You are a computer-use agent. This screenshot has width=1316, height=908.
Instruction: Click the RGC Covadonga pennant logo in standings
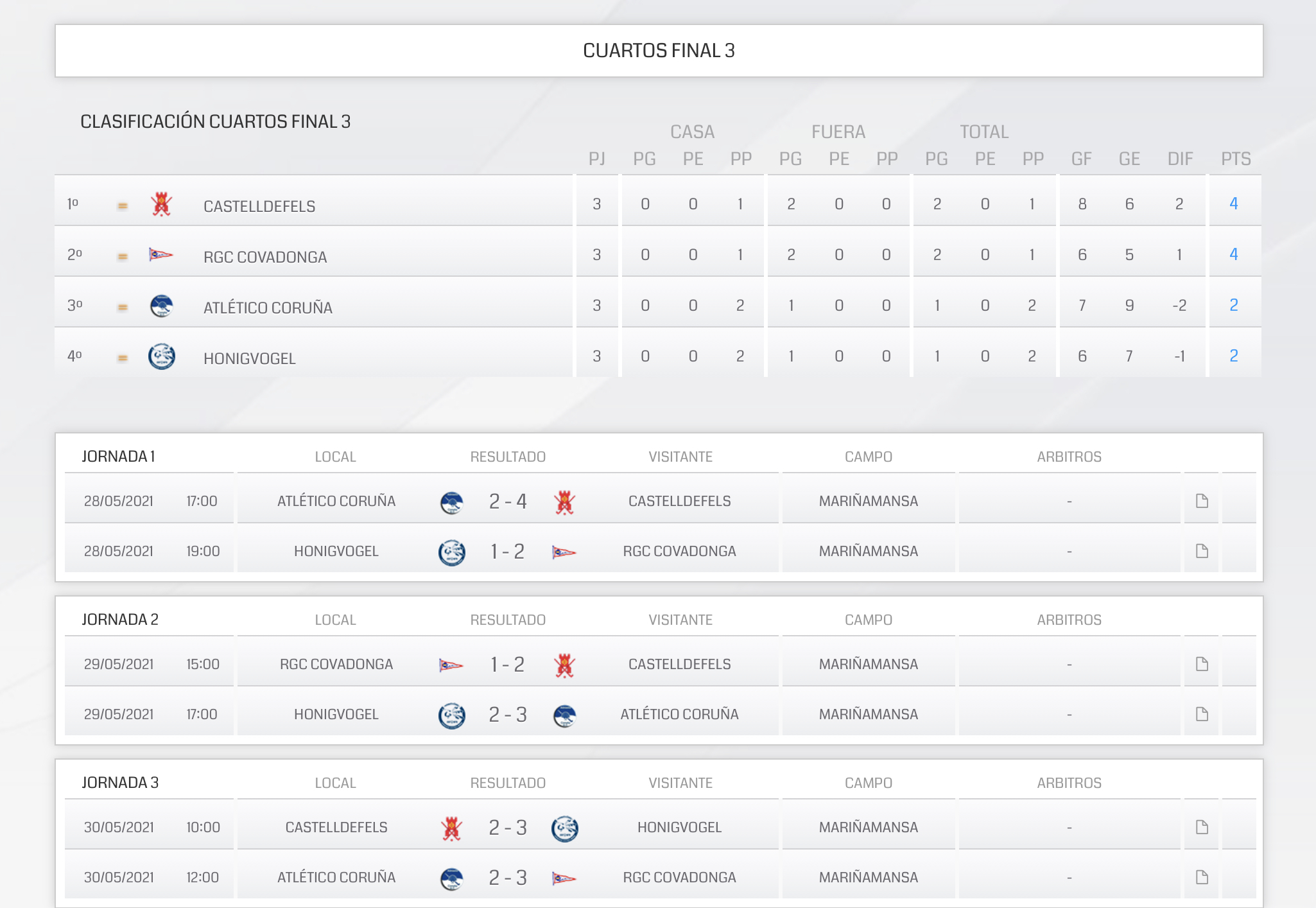point(160,255)
